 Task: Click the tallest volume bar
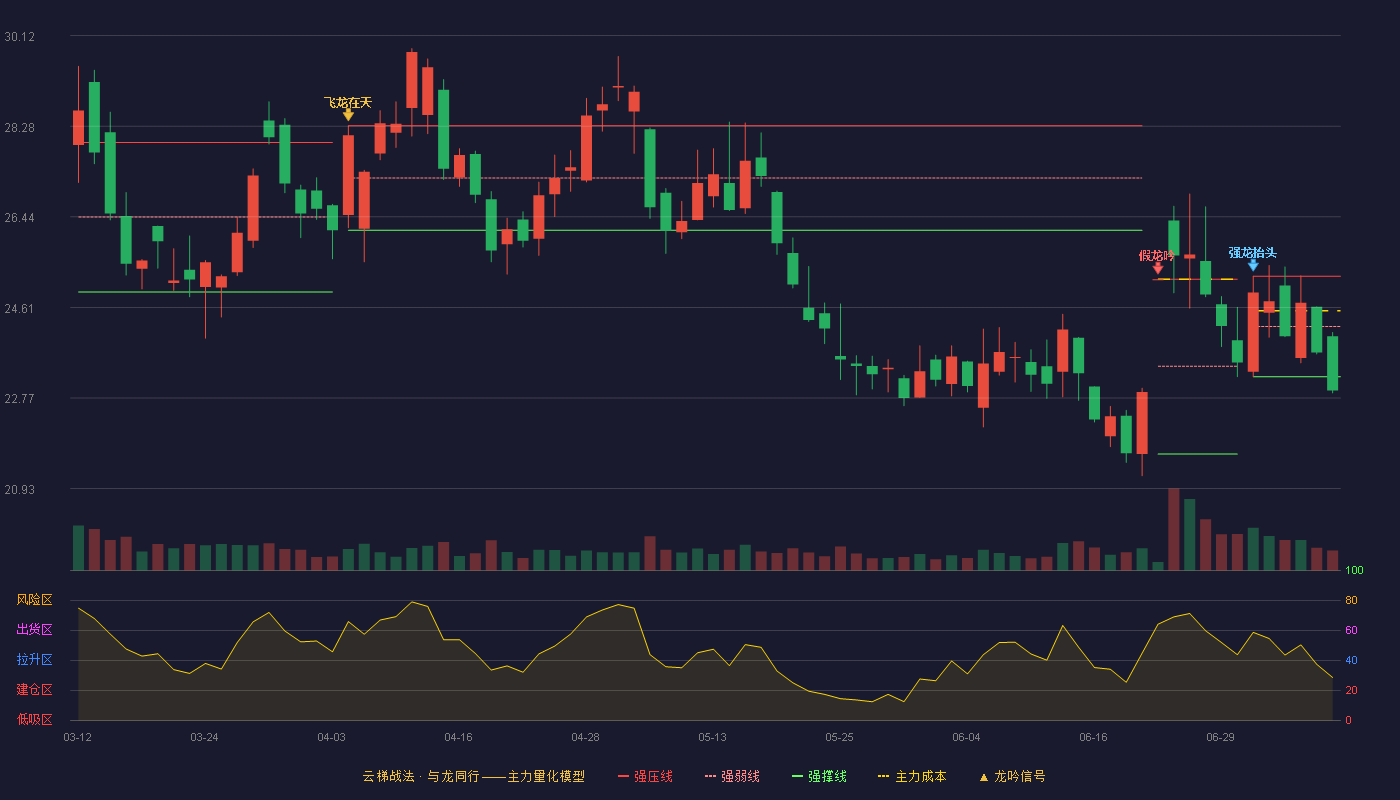[1174, 529]
